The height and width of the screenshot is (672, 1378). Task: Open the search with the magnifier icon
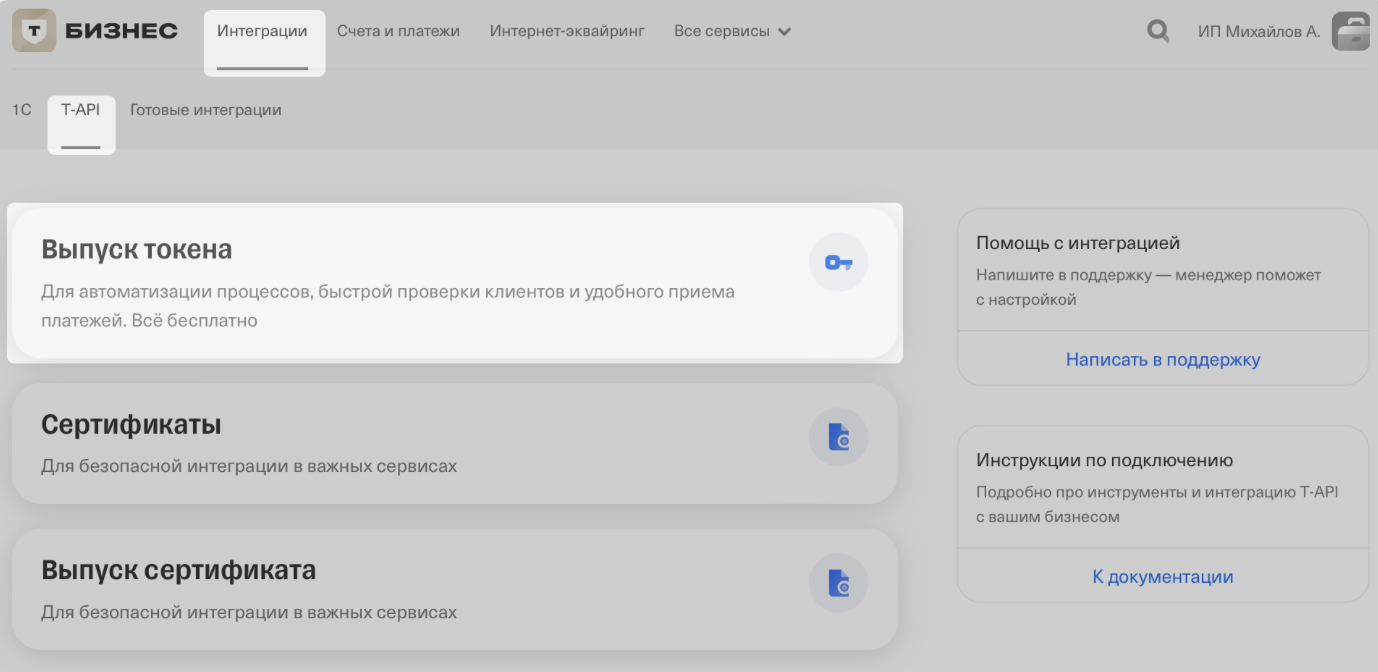pyautogui.click(x=1158, y=31)
